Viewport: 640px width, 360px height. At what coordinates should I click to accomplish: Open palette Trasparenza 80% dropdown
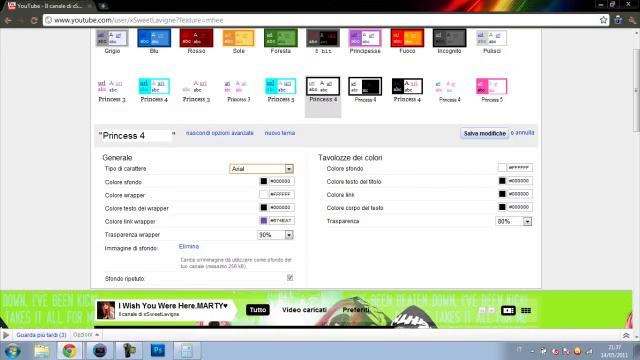[x=514, y=221]
